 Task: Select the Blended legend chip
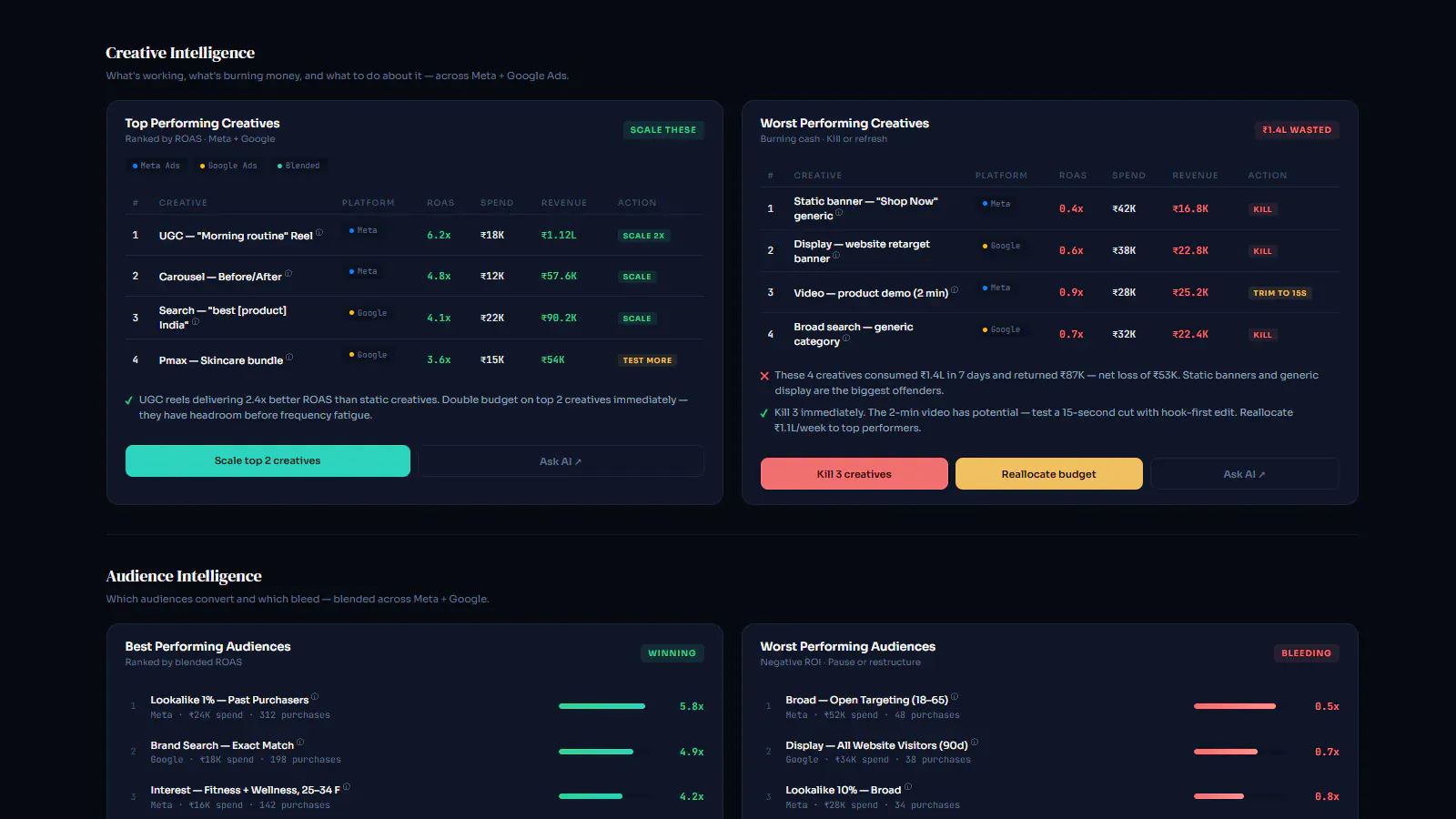(298, 166)
